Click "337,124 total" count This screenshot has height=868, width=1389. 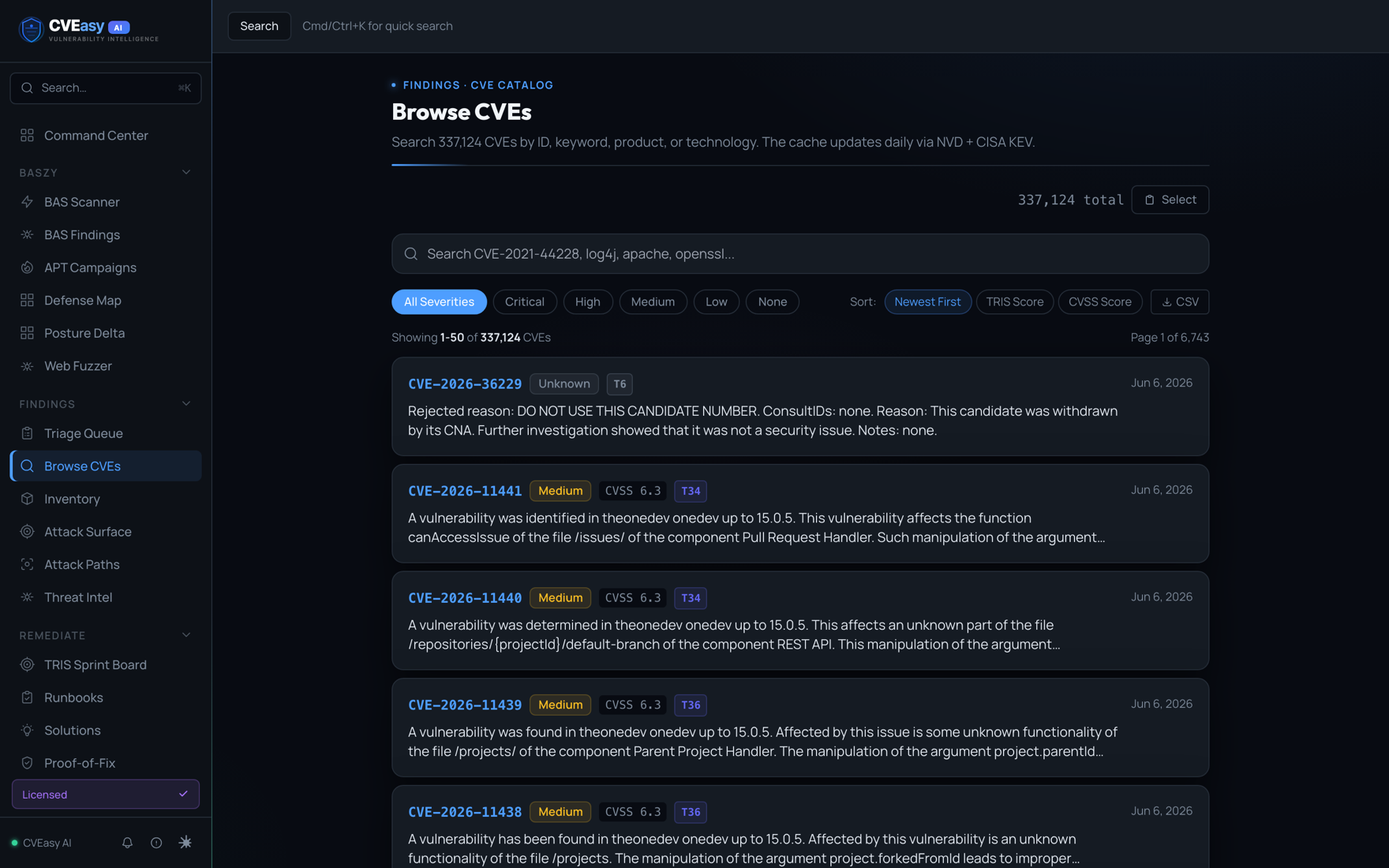(1070, 200)
